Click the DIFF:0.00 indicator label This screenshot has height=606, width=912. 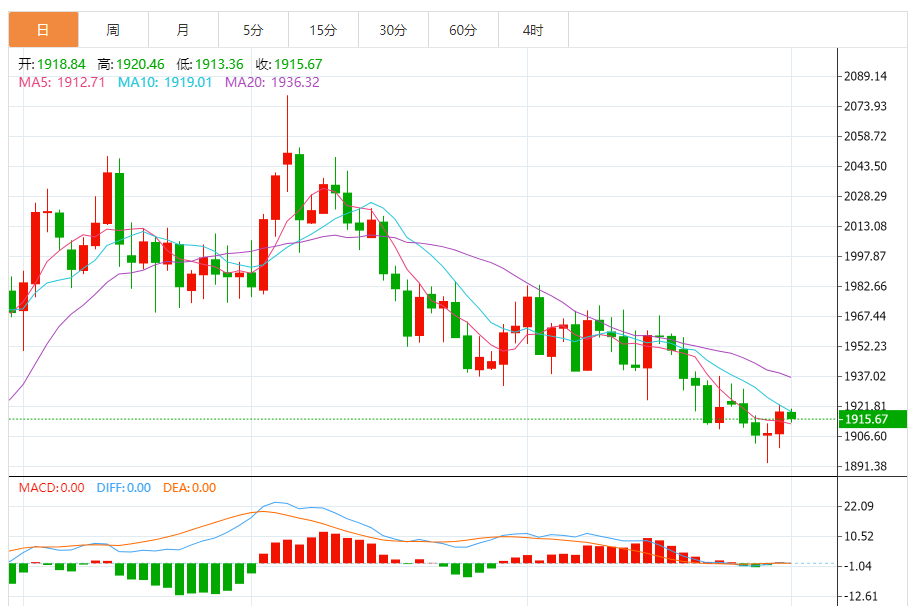point(123,487)
